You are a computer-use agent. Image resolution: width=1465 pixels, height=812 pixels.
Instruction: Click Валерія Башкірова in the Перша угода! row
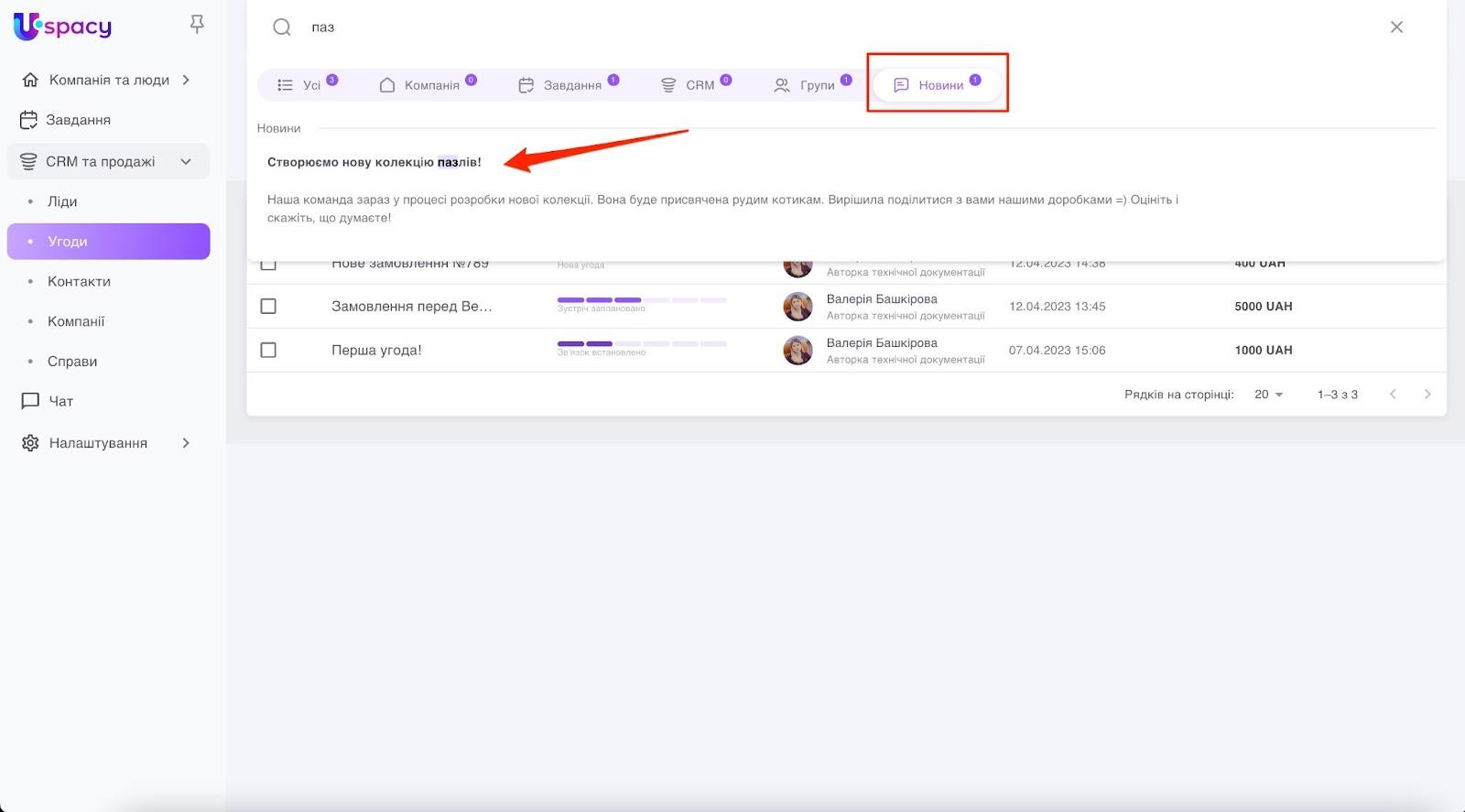click(882, 343)
